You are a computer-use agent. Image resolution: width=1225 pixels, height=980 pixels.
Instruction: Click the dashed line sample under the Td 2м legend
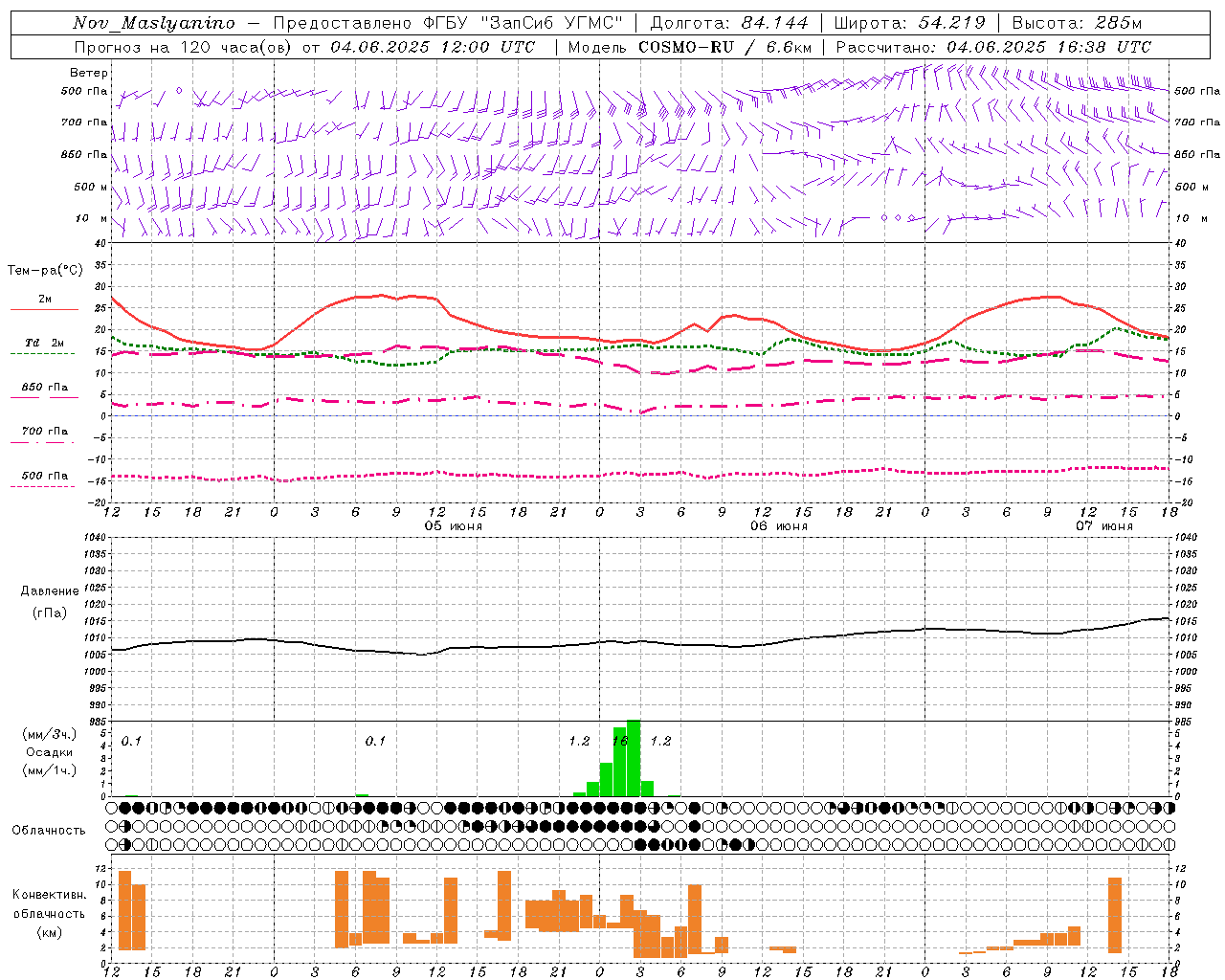[42, 353]
